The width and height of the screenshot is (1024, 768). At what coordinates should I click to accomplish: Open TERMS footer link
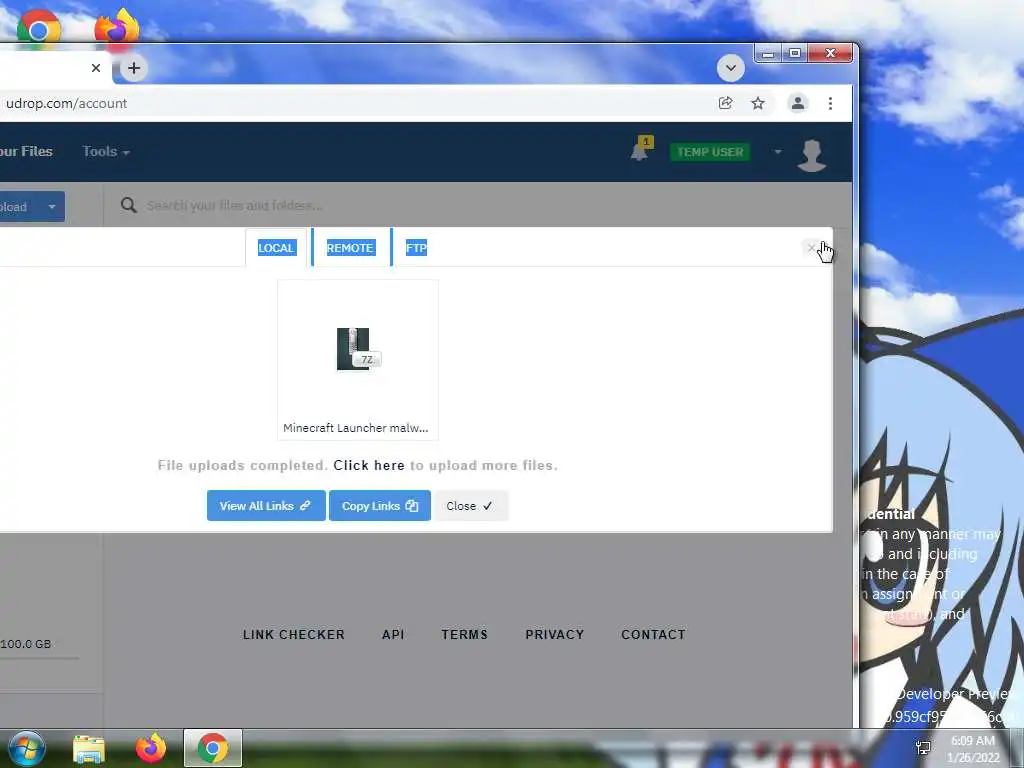click(464, 635)
